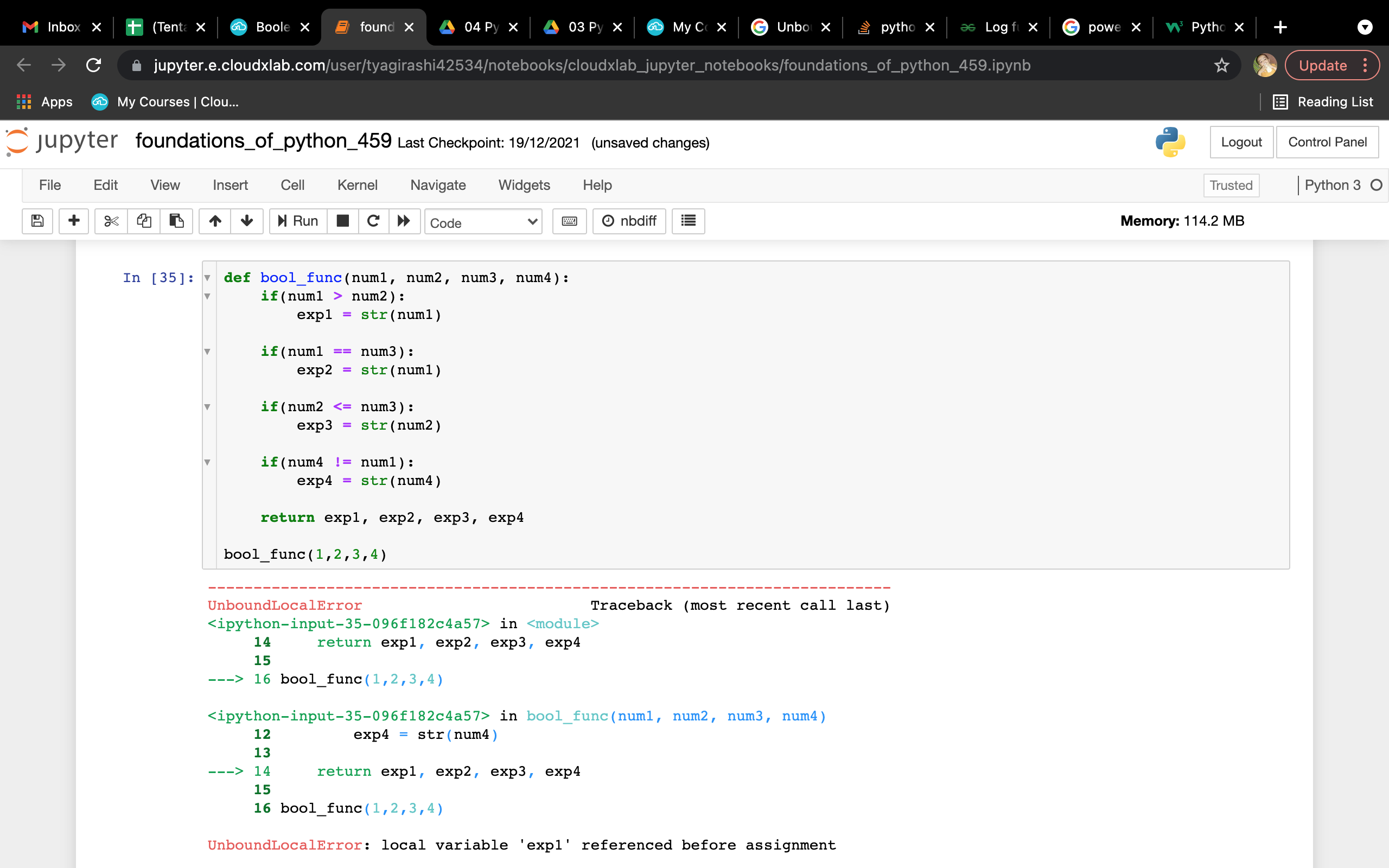This screenshot has height=868, width=1389.
Task: Restart the kernel with the circular arrow icon
Action: pos(373,221)
